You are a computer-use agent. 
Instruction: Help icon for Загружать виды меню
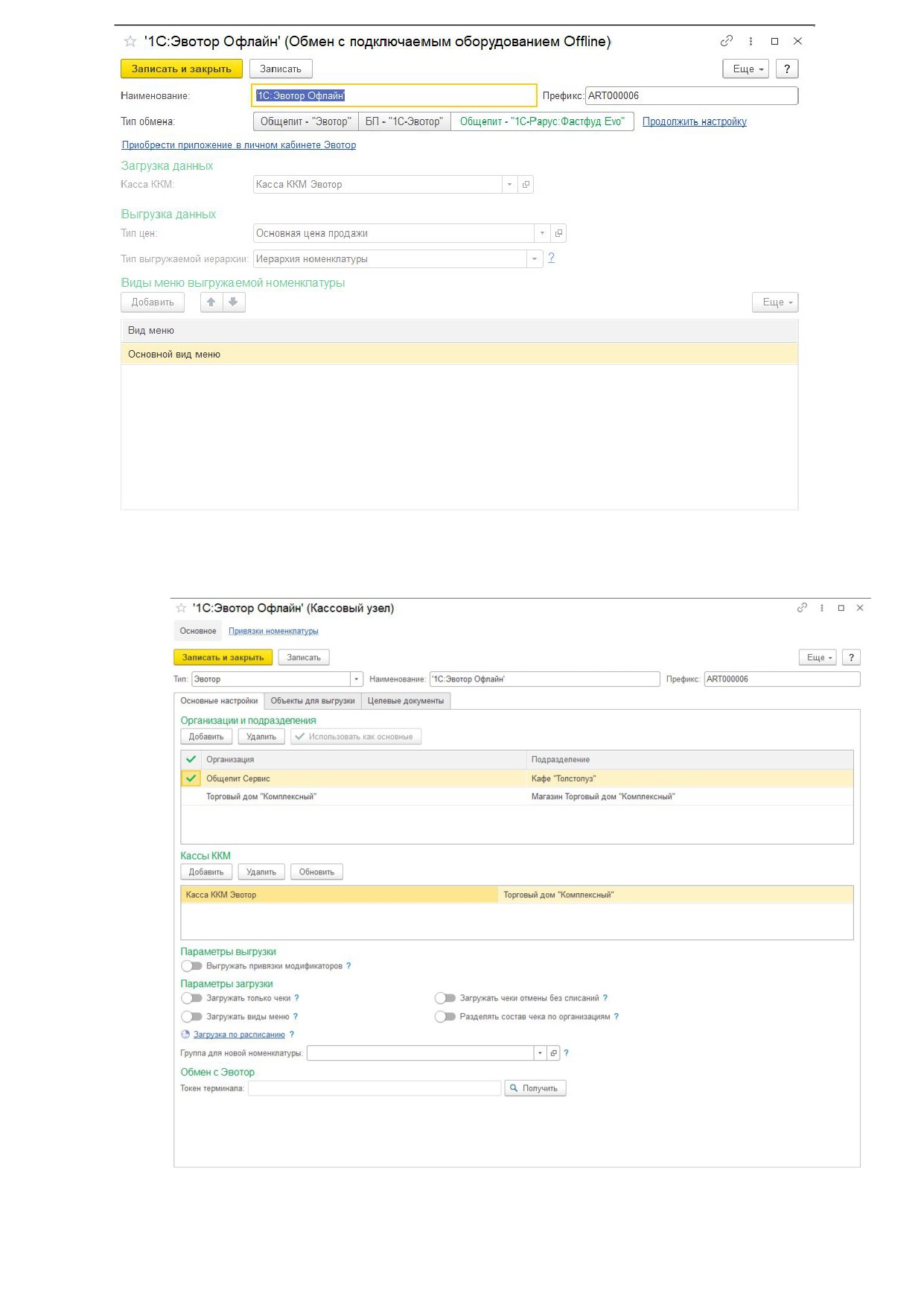point(296,1017)
